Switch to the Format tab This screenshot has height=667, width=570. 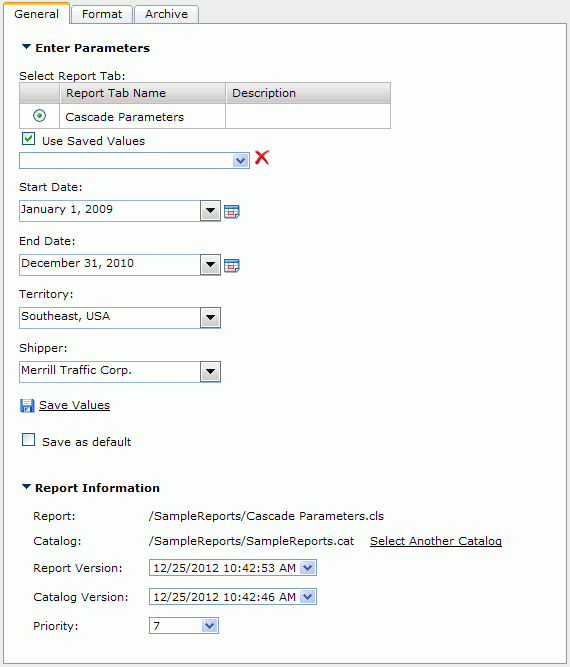coord(102,14)
